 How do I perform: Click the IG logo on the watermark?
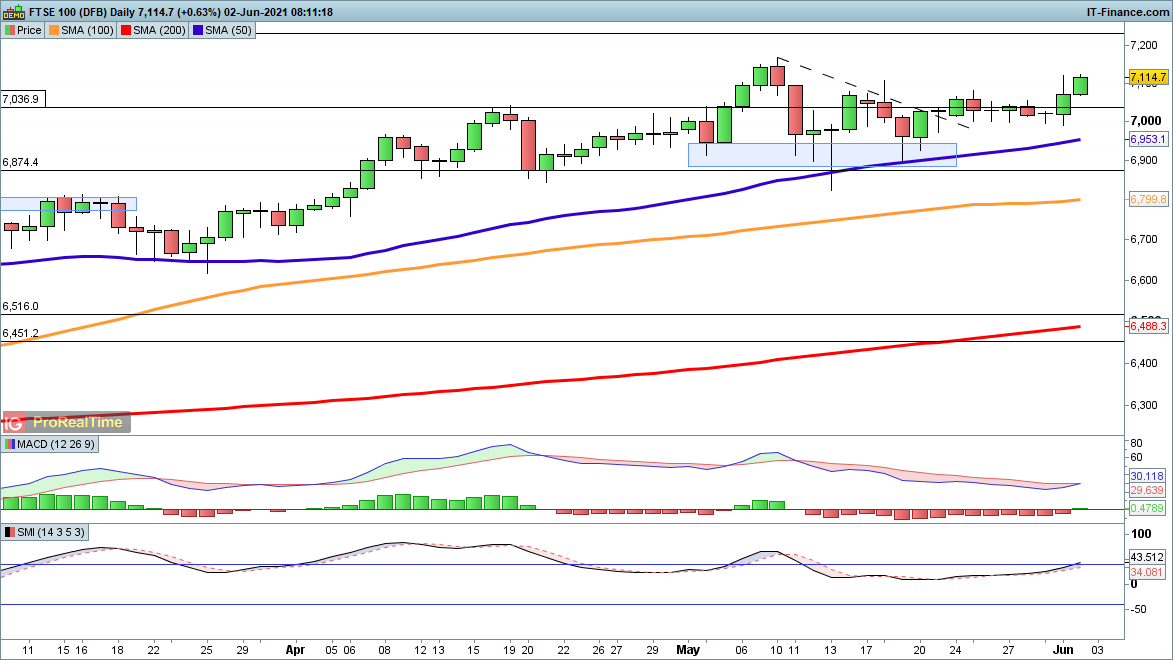(15, 423)
